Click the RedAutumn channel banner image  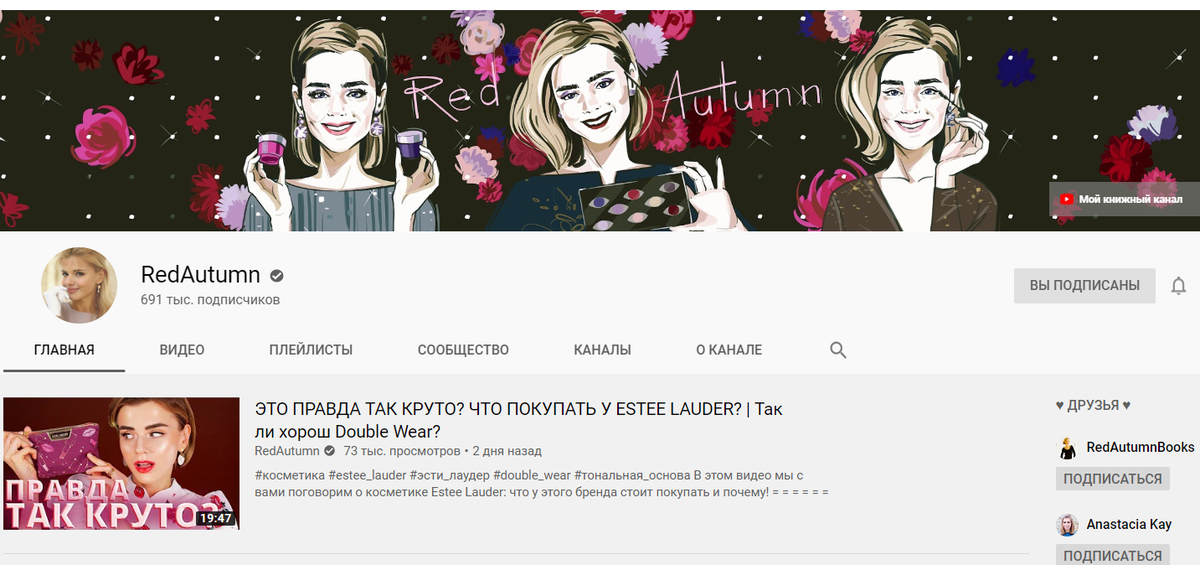pyautogui.click(x=600, y=120)
